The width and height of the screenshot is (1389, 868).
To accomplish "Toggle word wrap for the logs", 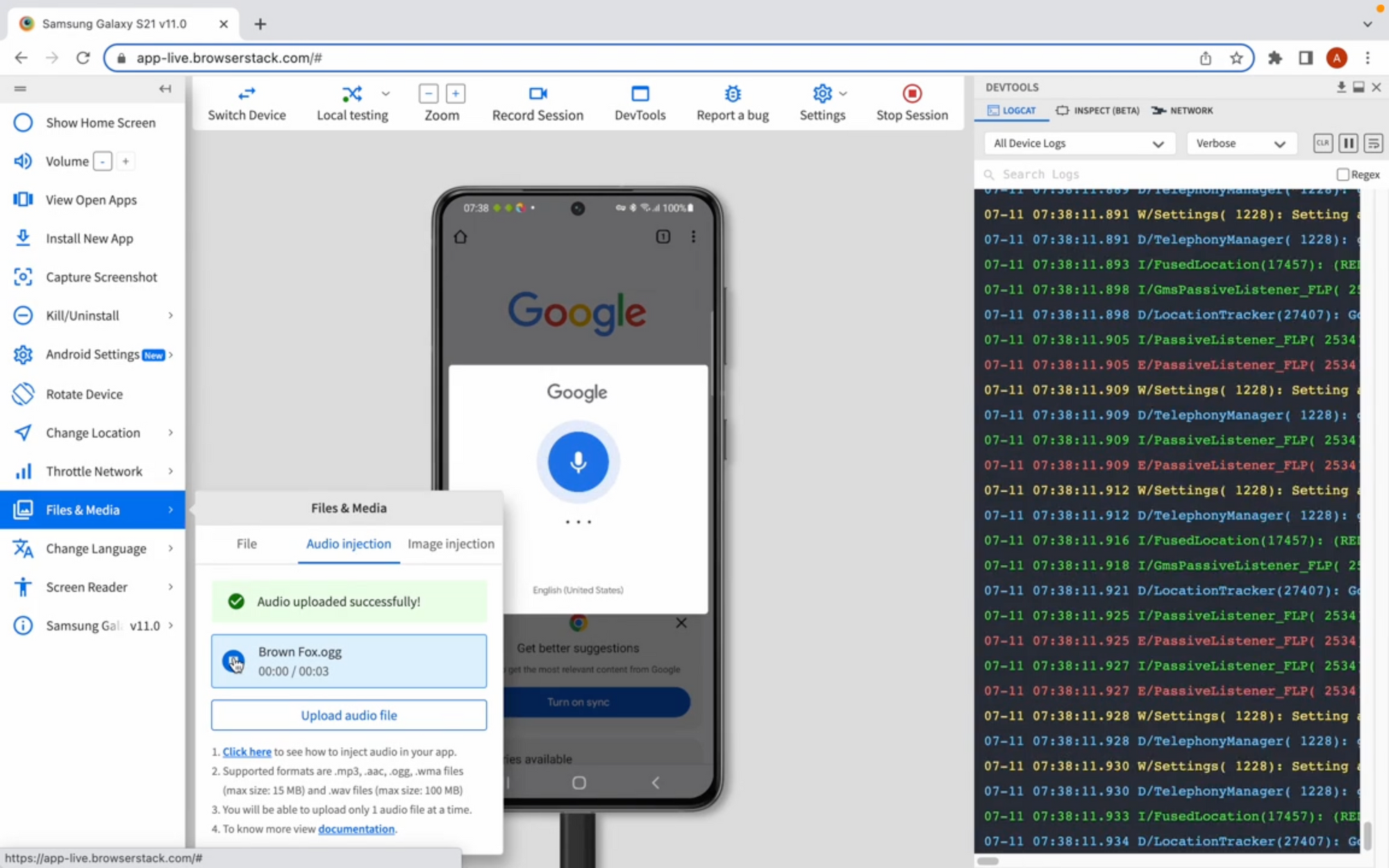I will coord(1373,143).
